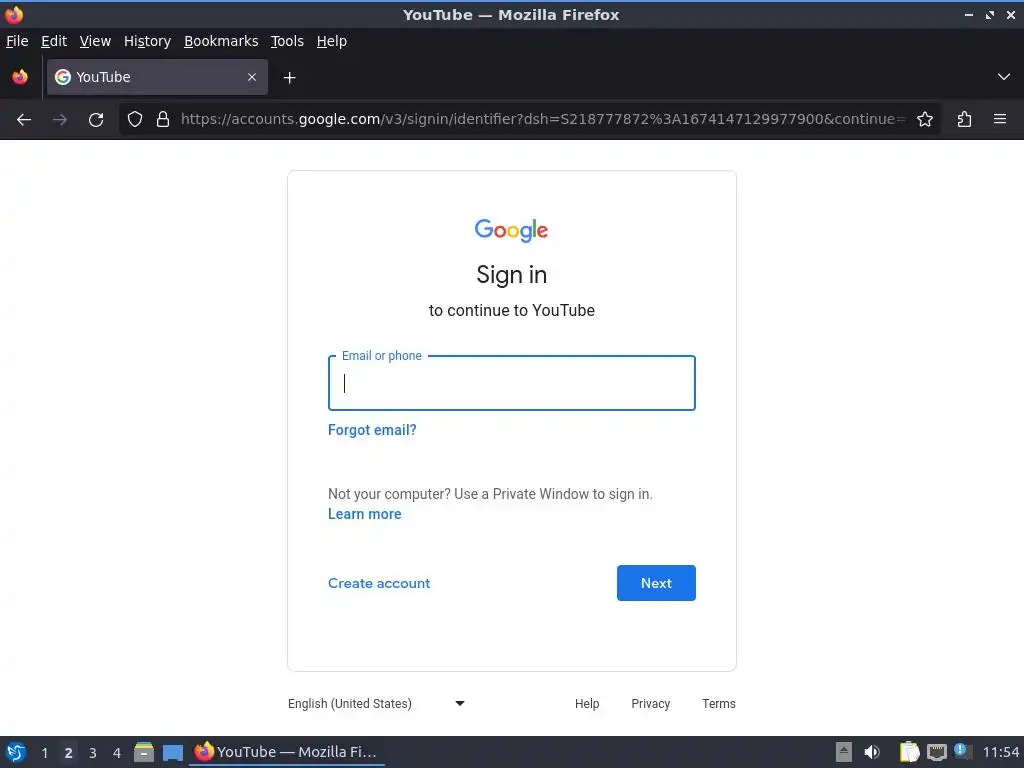Open the Edit menu

point(54,41)
